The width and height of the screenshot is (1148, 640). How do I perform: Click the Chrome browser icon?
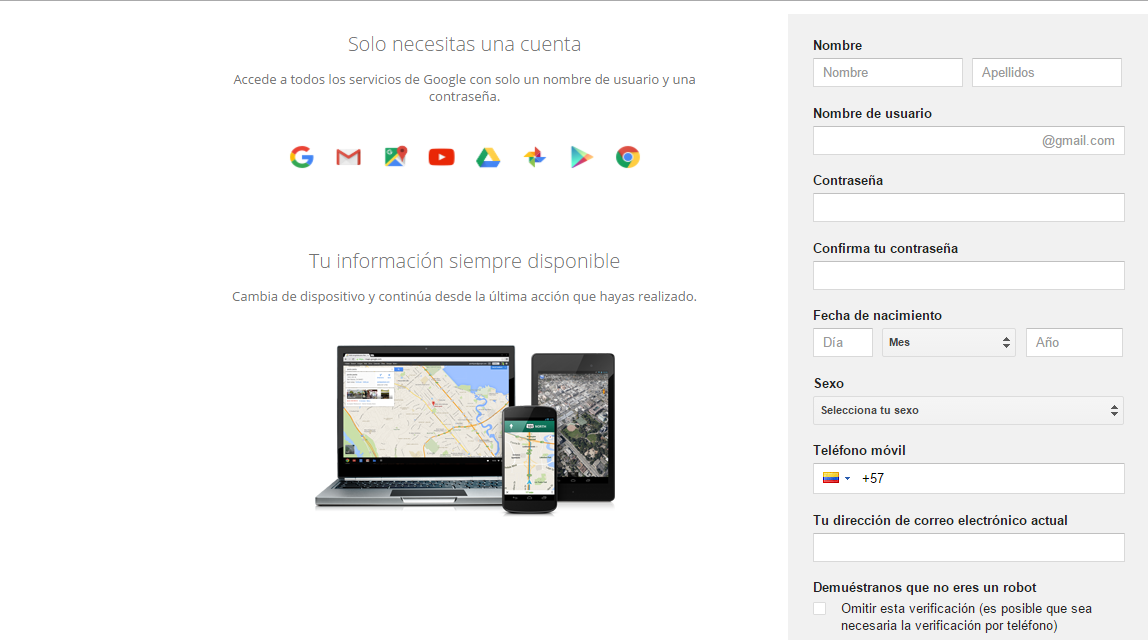coord(628,157)
